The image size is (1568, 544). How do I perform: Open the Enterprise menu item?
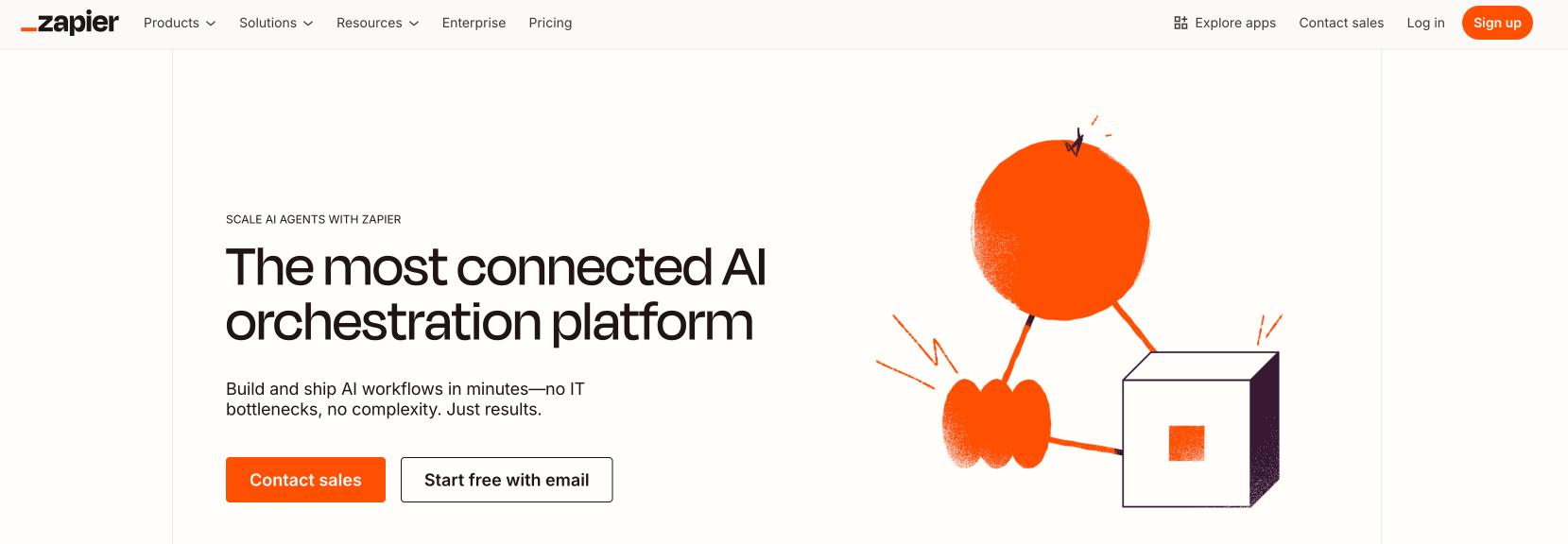[x=474, y=23]
